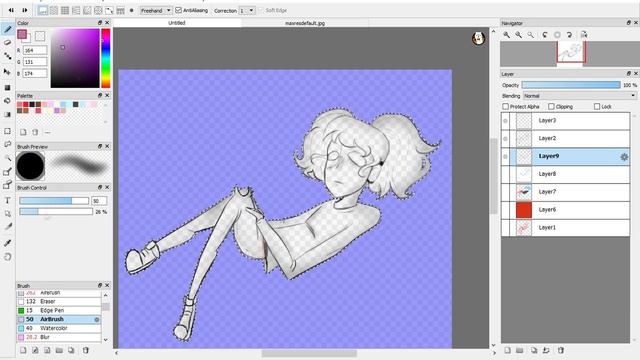Zoom in with Navigator magnifier icon
Image resolution: width=640 pixels, height=360 pixels.
[x=507, y=35]
